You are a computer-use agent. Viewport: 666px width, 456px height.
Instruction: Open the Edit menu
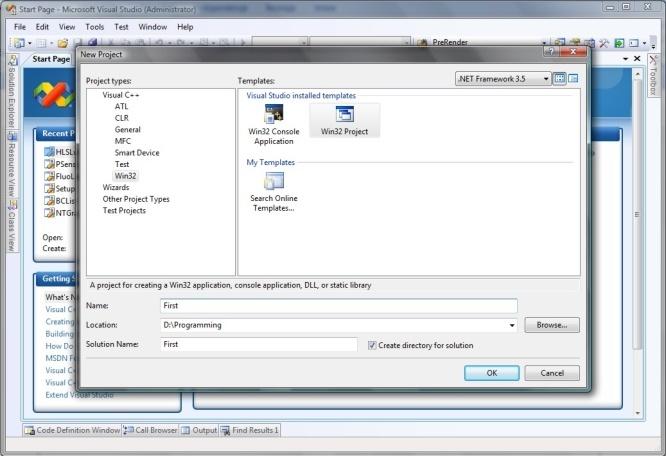click(x=42, y=27)
